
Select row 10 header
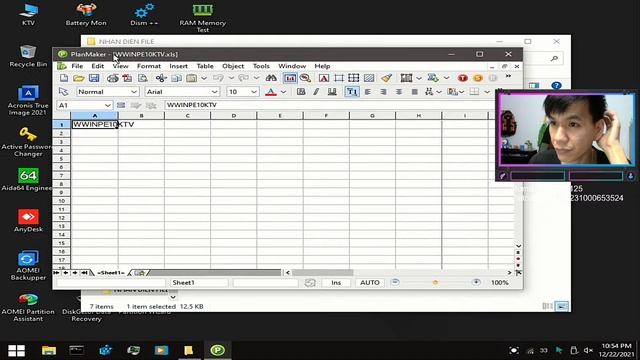62,201
